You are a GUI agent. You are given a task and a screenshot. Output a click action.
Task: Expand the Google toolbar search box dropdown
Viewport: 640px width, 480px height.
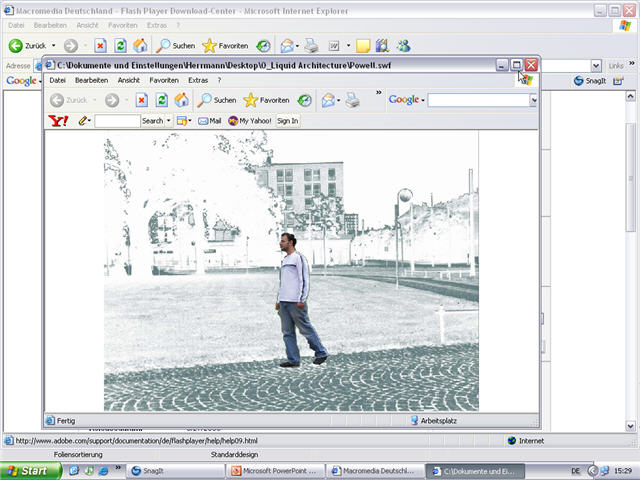coord(533,100)
